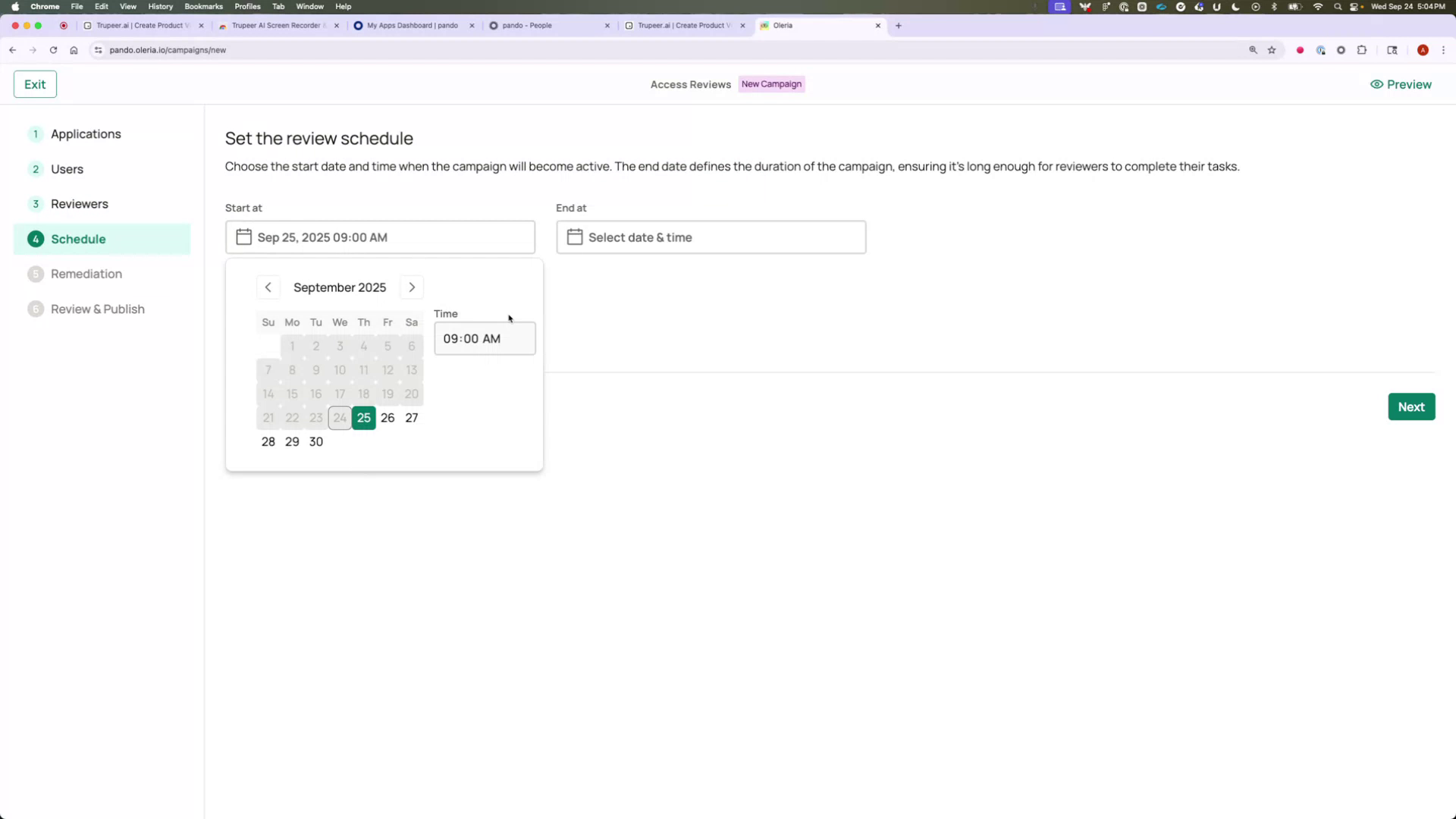
Task: Click the Preview eye icon
Action: pyautogui.click(x=1376, y=84)
